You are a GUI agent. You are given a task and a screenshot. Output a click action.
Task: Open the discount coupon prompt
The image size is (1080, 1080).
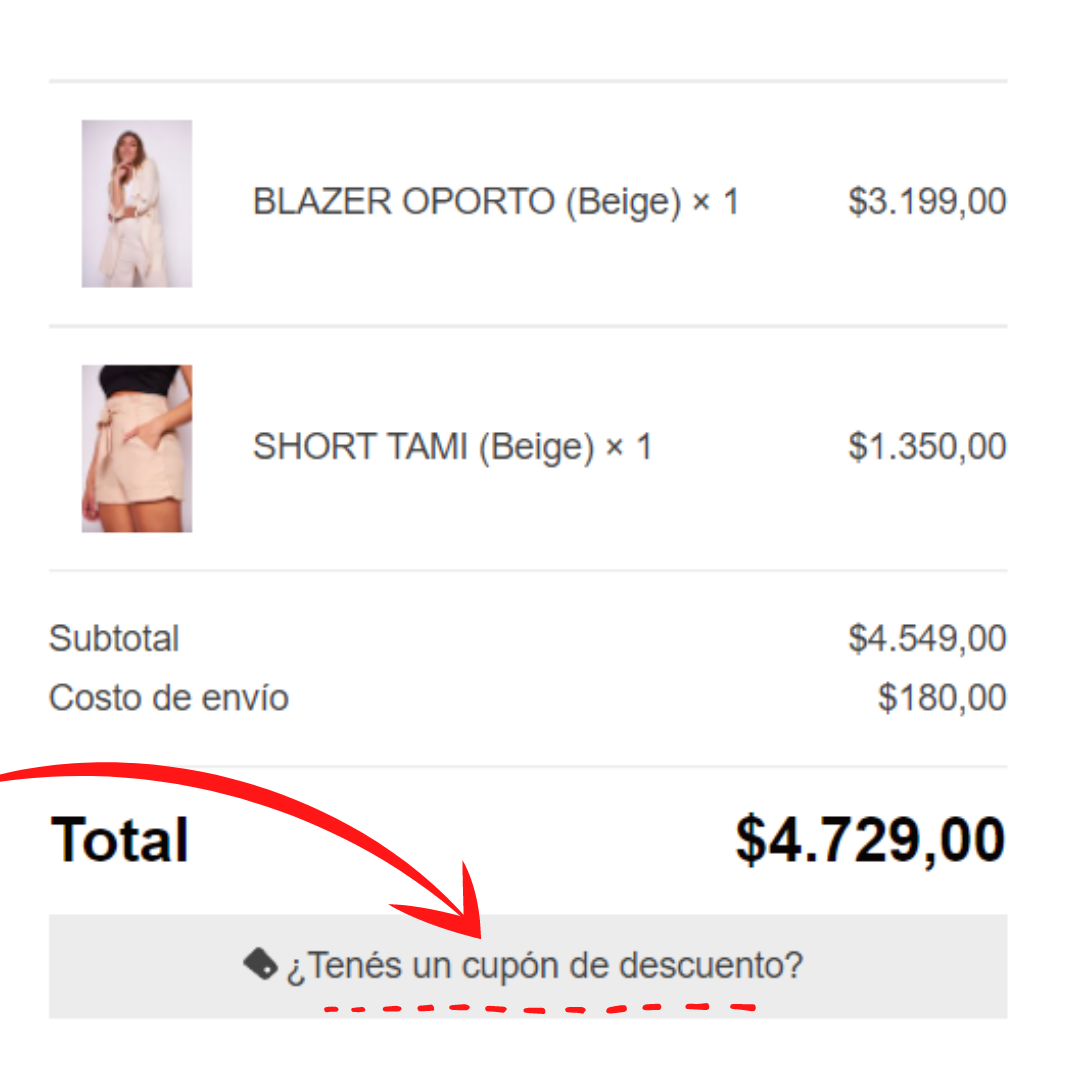(545, 966)
